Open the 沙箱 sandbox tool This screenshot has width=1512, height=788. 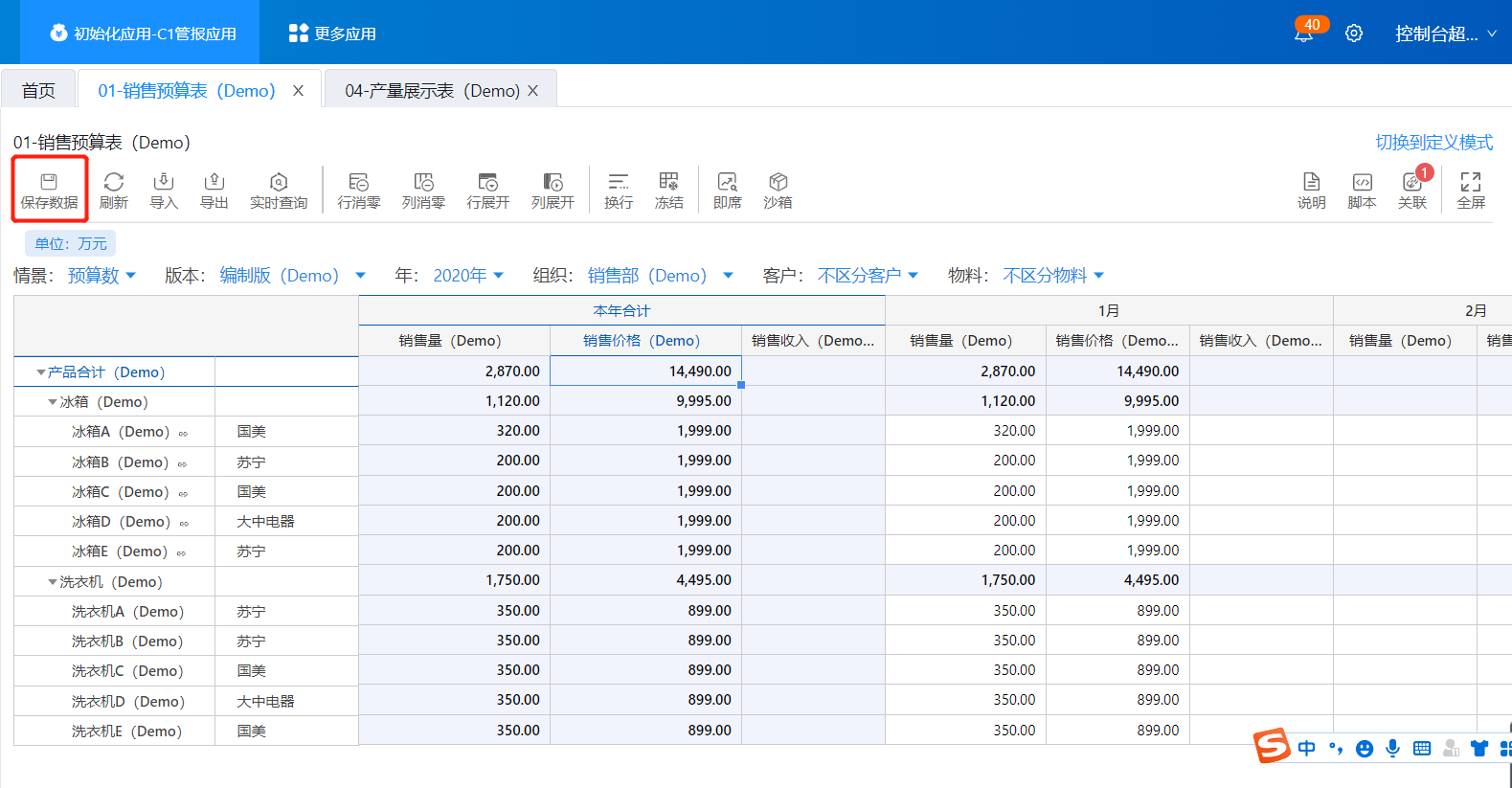click(x=778, y=190)
